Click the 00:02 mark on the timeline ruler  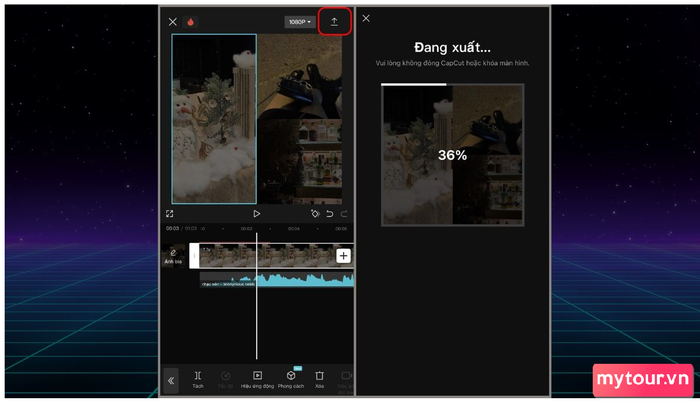[x=246, y=229]
